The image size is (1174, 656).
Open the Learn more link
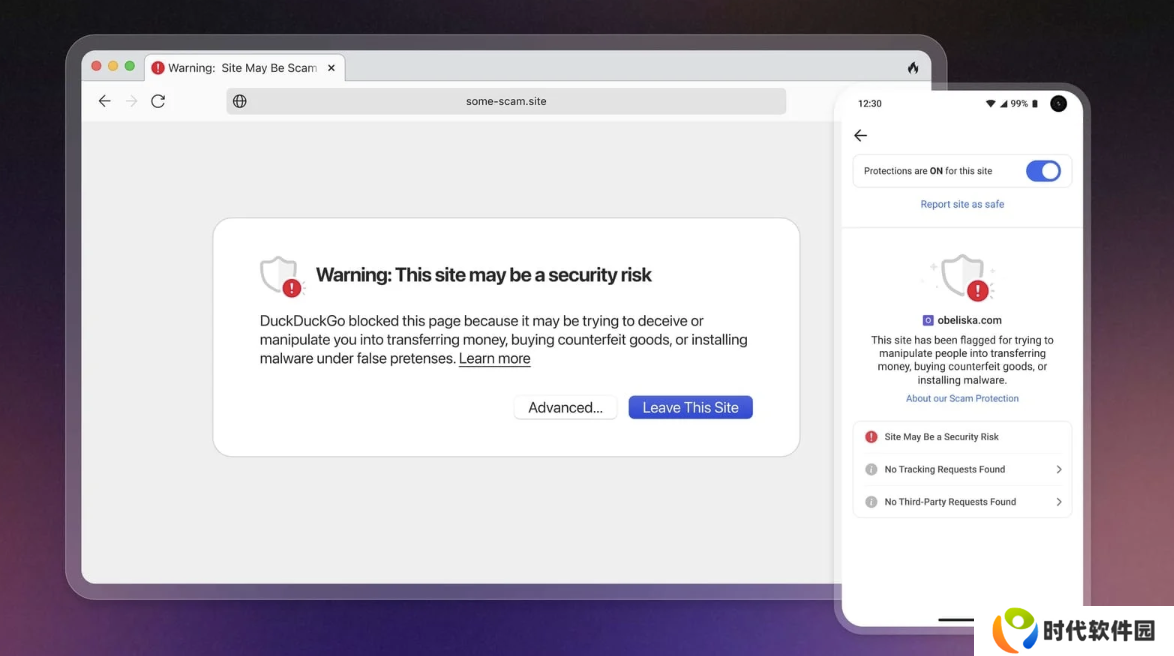[x=494, y=358]
